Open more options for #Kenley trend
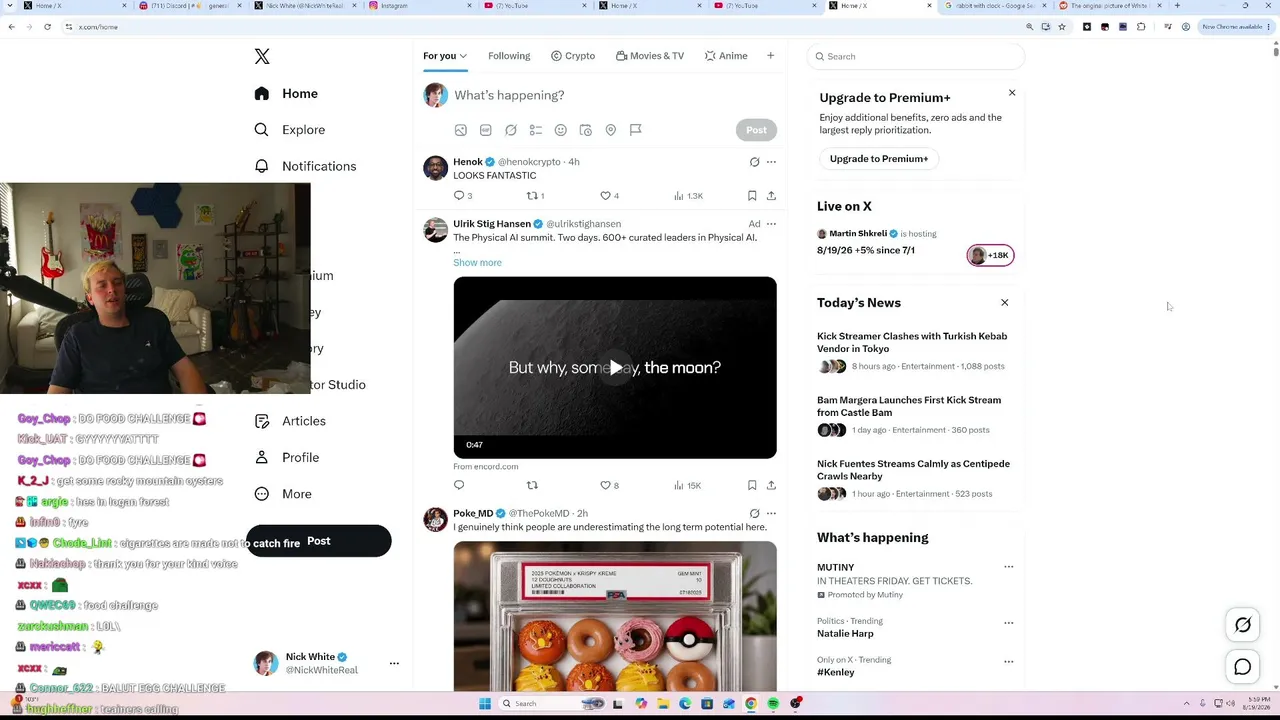Viewport: 1280px width, 720px height. (x=1008, y=662)
